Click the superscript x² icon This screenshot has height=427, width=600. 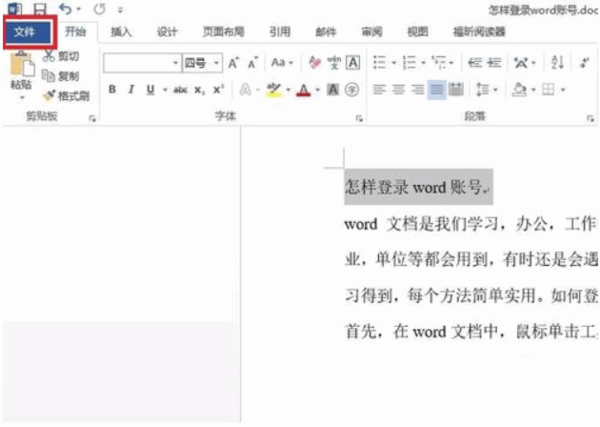218,90
